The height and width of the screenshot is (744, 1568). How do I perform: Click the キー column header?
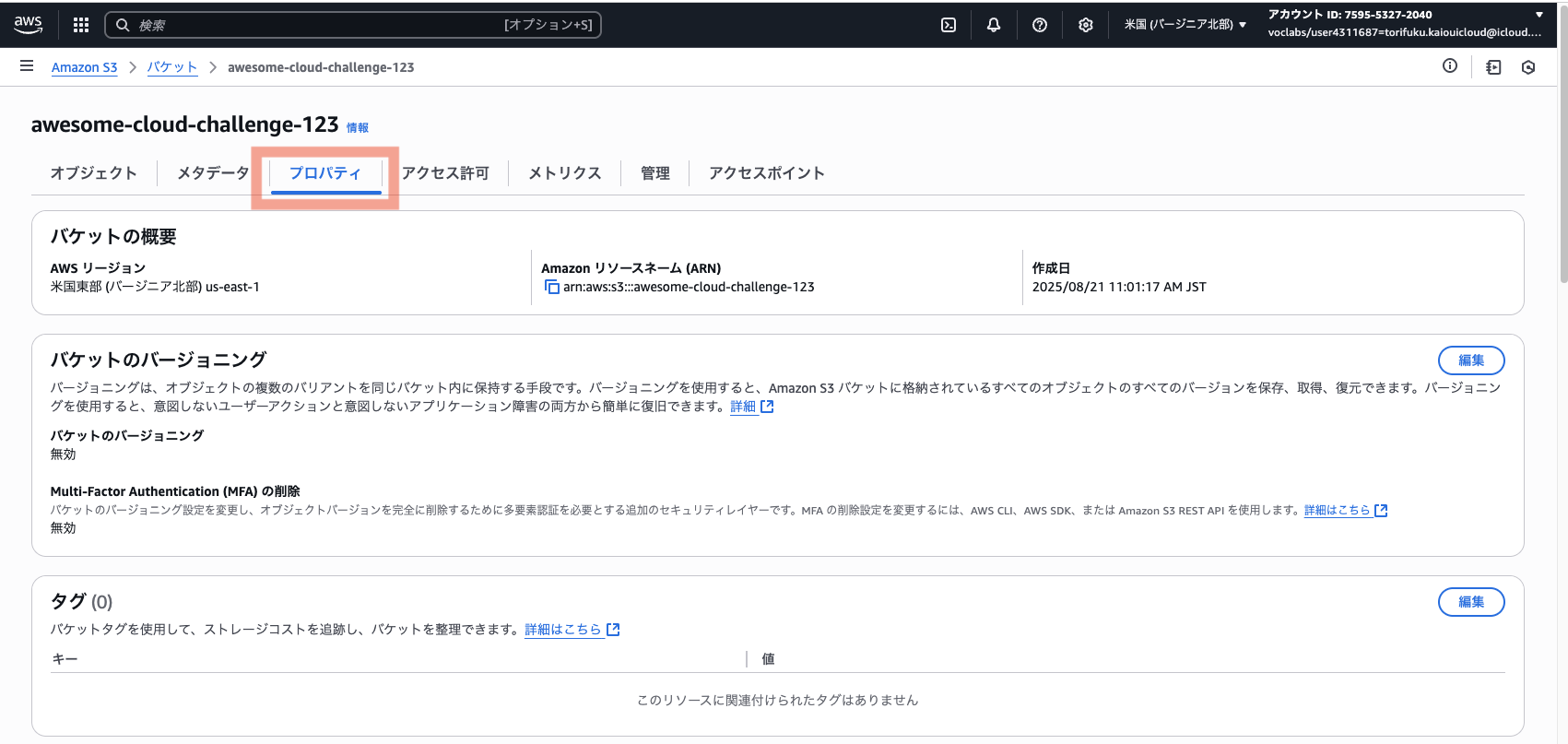click(65, 659)
